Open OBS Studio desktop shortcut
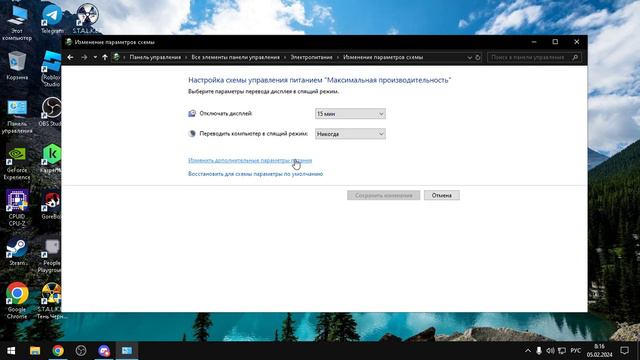640x360 pixels. coord(51,112)
